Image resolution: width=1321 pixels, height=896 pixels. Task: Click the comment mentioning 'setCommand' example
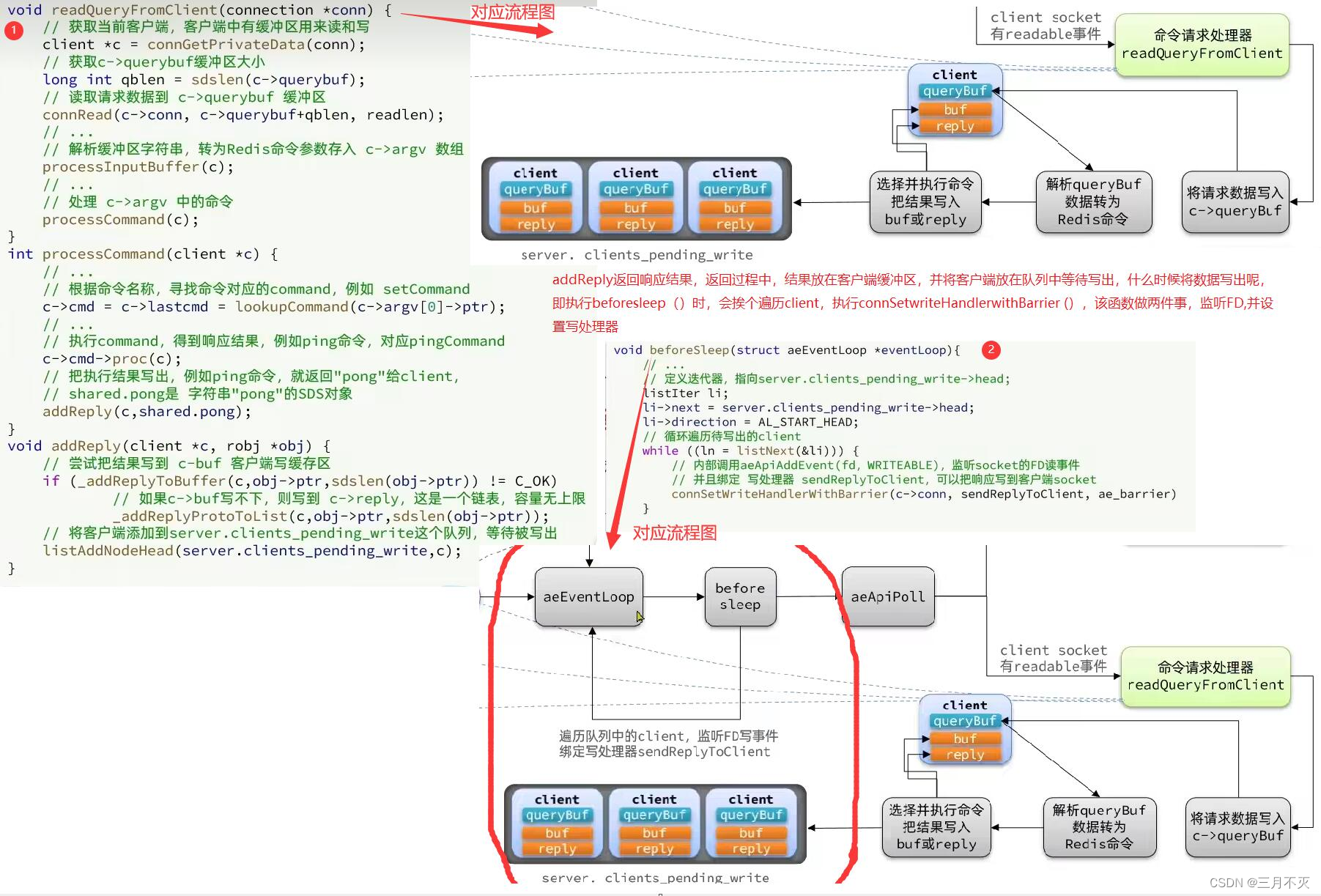[x=256, y=289]
